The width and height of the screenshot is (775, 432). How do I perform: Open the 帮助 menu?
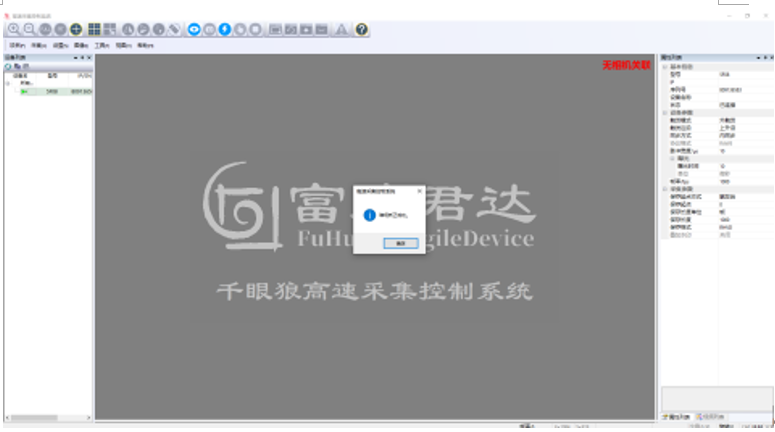[x=145, y=45]
